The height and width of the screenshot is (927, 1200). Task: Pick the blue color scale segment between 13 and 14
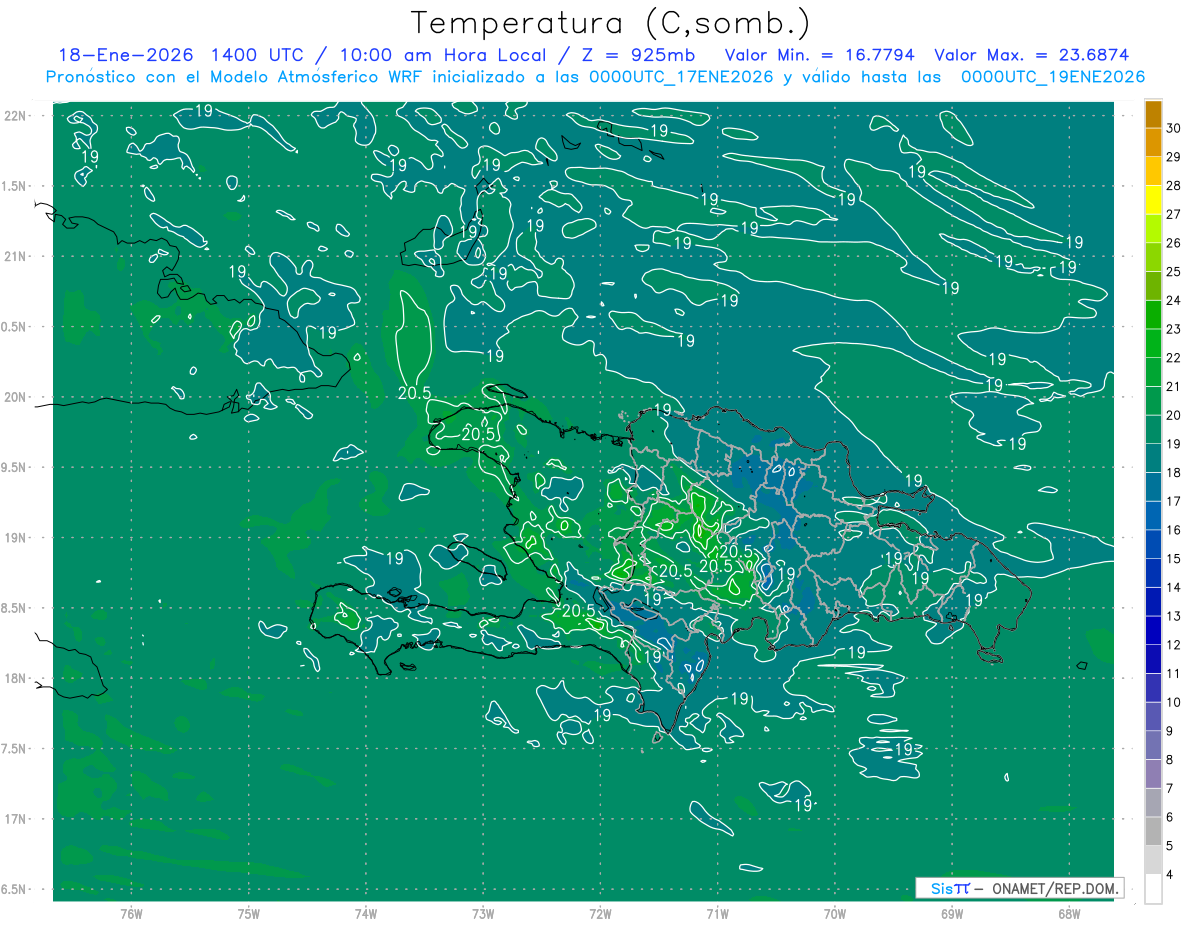click(1153, 602)
